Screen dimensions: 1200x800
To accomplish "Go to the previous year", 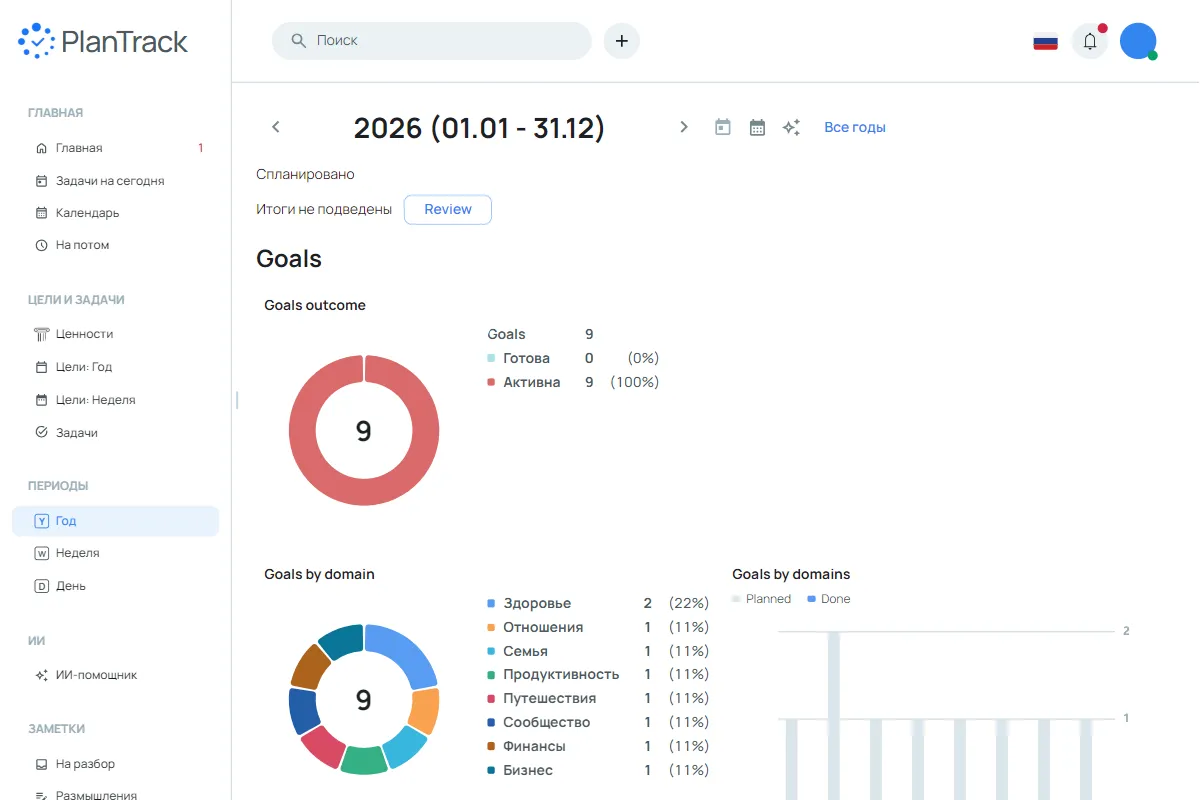I will 276,127.
